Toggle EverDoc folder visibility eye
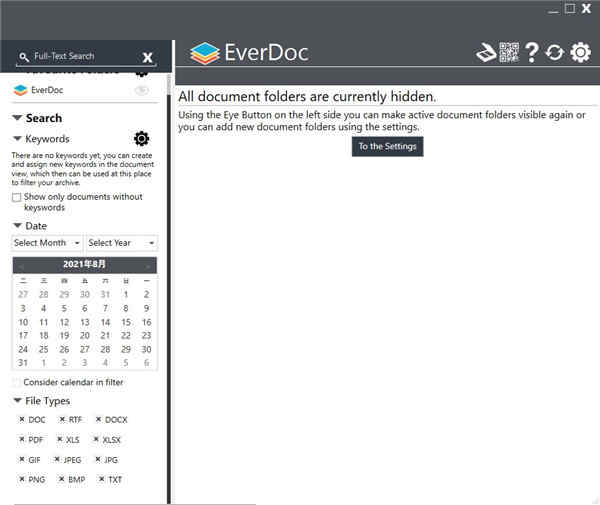The image size is (600, 505). (142, 90)
